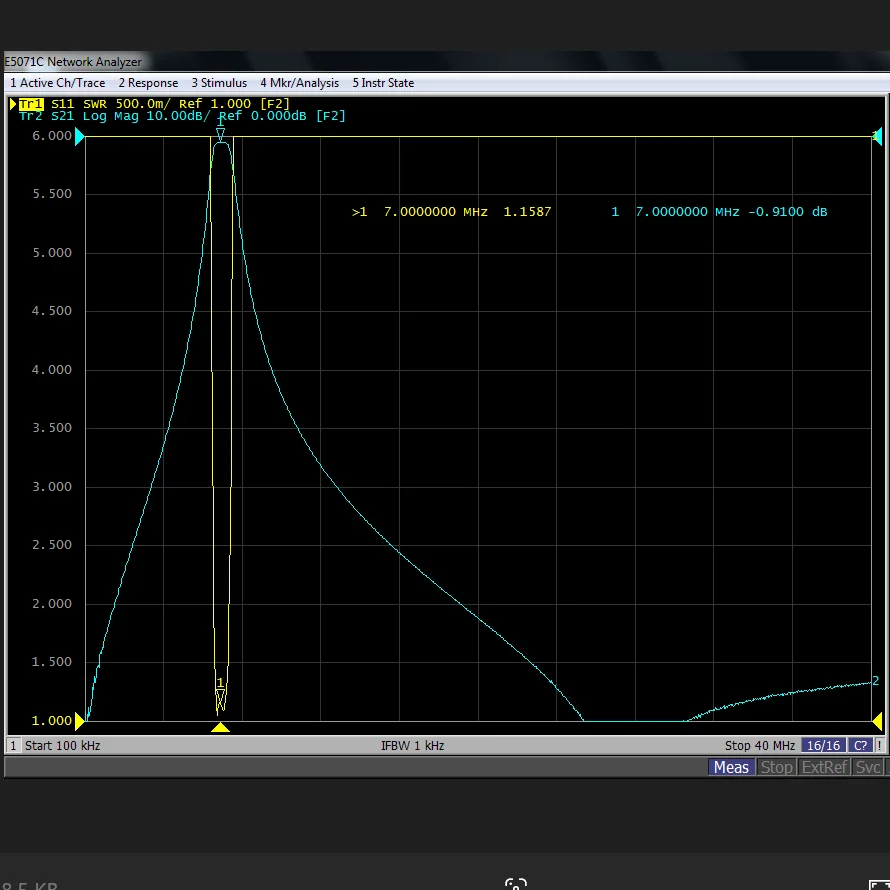890x890 pixels.
Task: Click the yellow reference arrow at 1.000 level
Action: (x=78, y=721)
